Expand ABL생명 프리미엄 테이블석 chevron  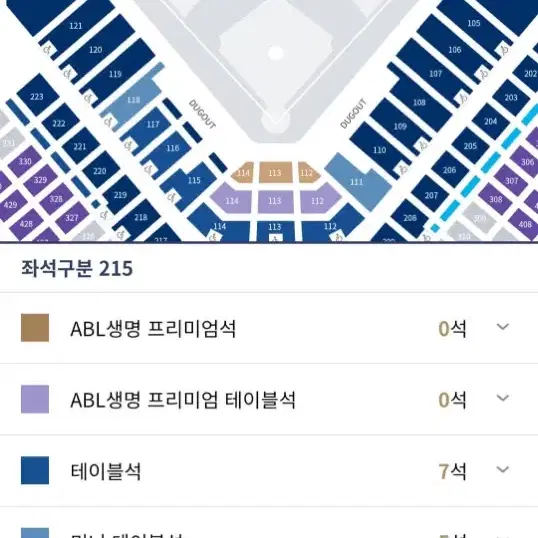503,398
